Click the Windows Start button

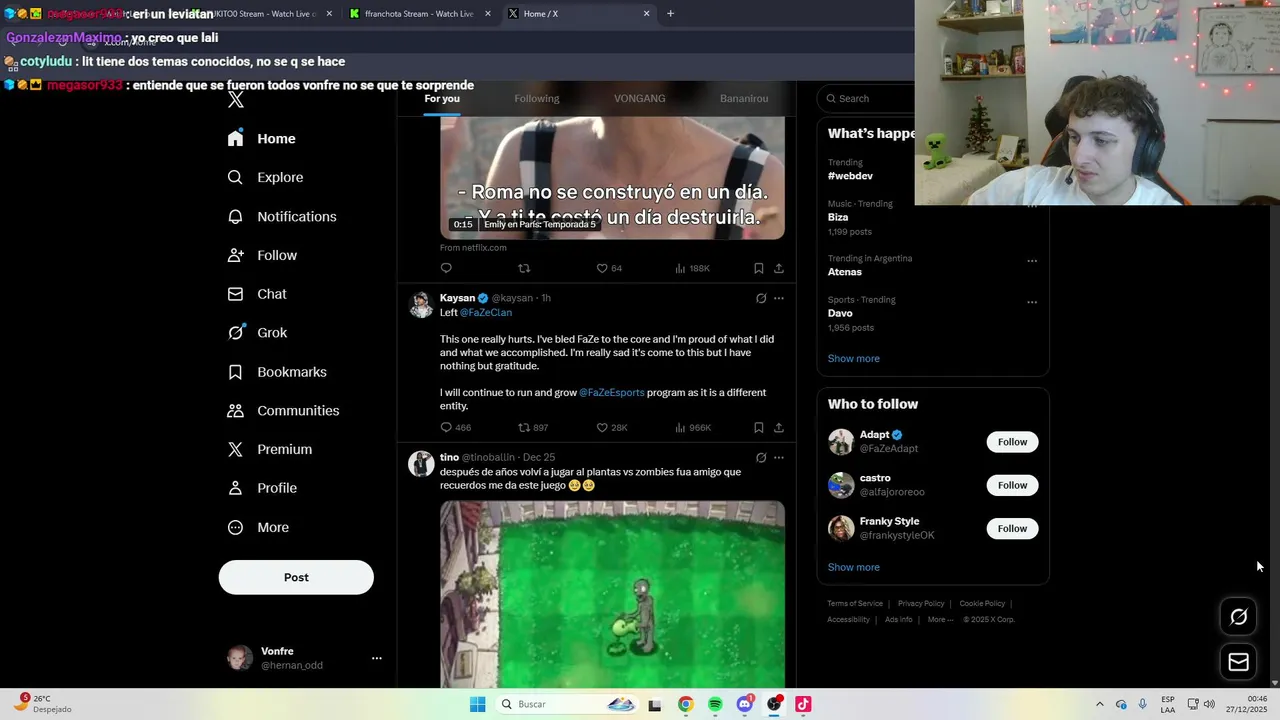pyautogui.click(x=478, y=705)
